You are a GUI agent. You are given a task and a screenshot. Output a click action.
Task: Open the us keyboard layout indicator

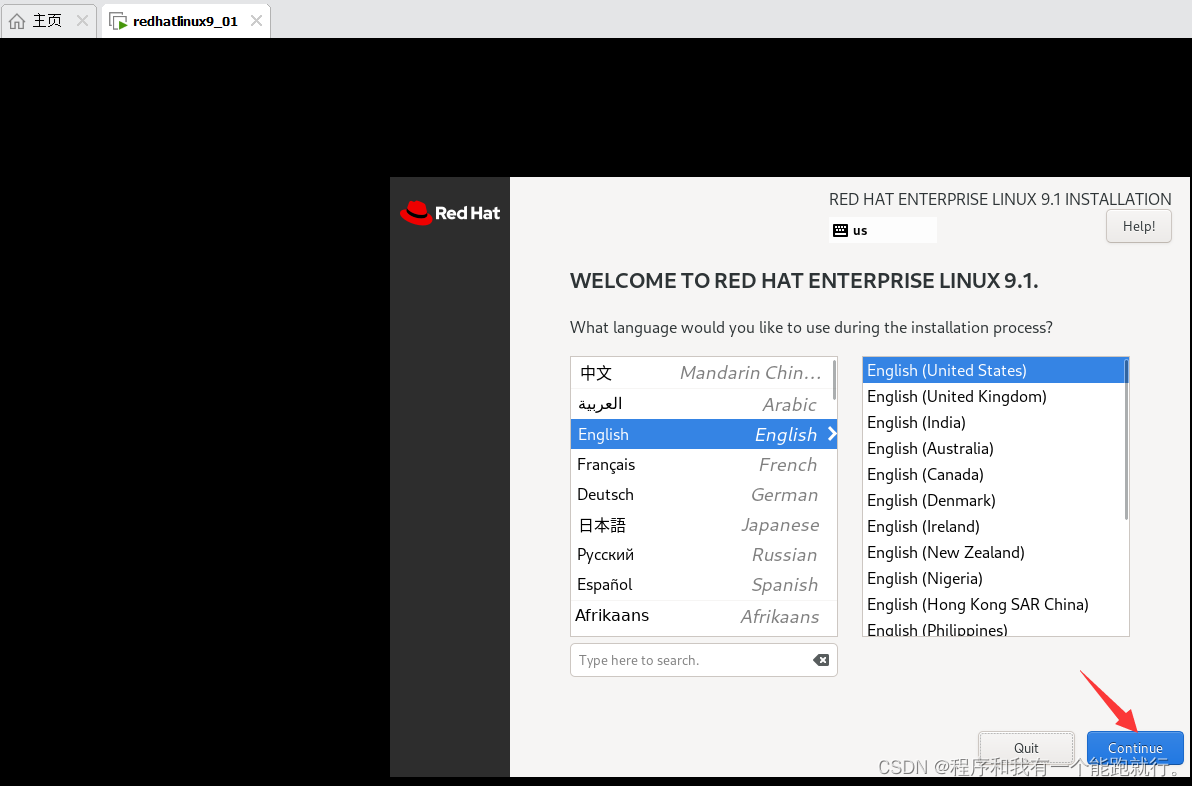(883, 230)
